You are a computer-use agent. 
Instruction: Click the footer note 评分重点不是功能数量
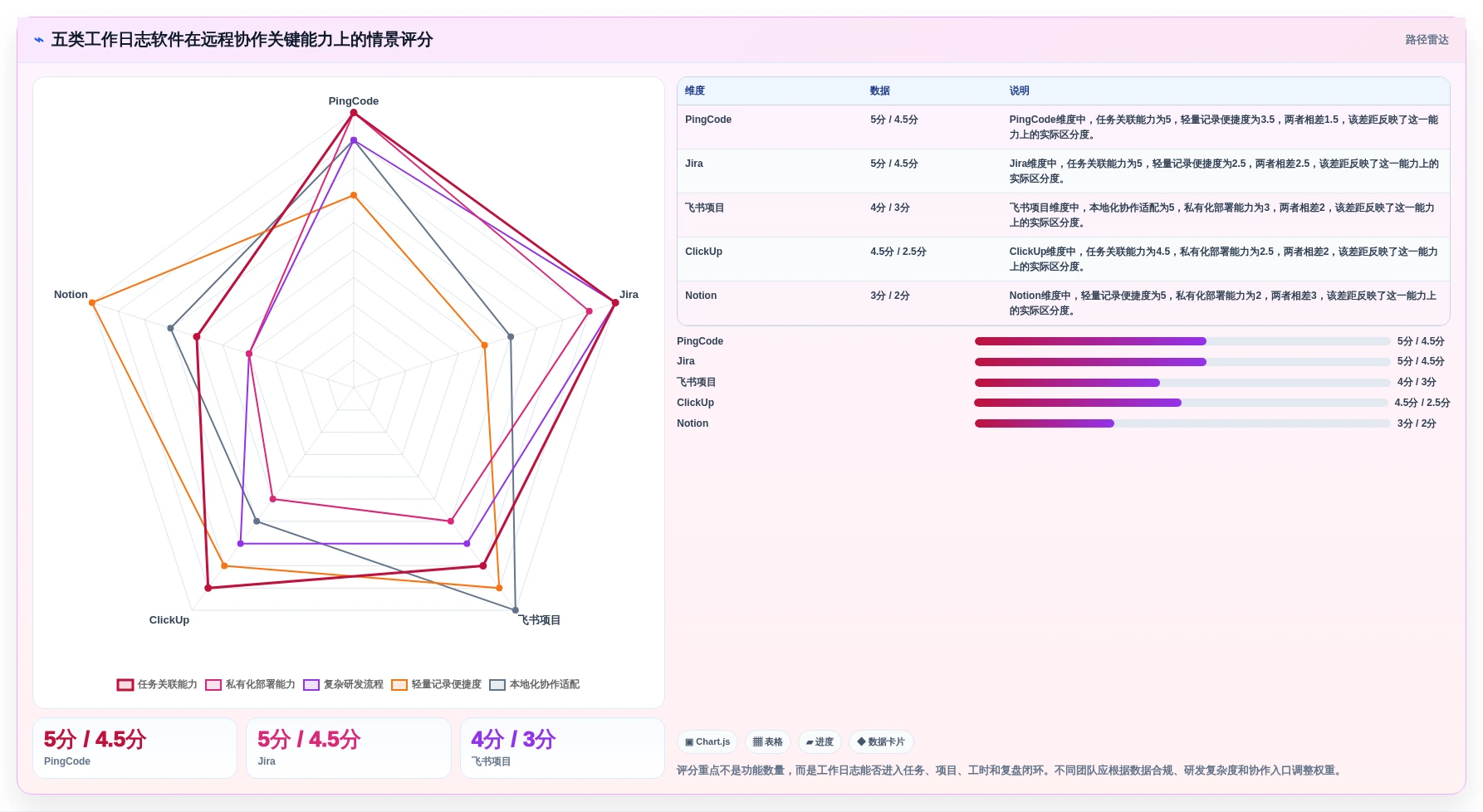click(x=1010, y=770)
